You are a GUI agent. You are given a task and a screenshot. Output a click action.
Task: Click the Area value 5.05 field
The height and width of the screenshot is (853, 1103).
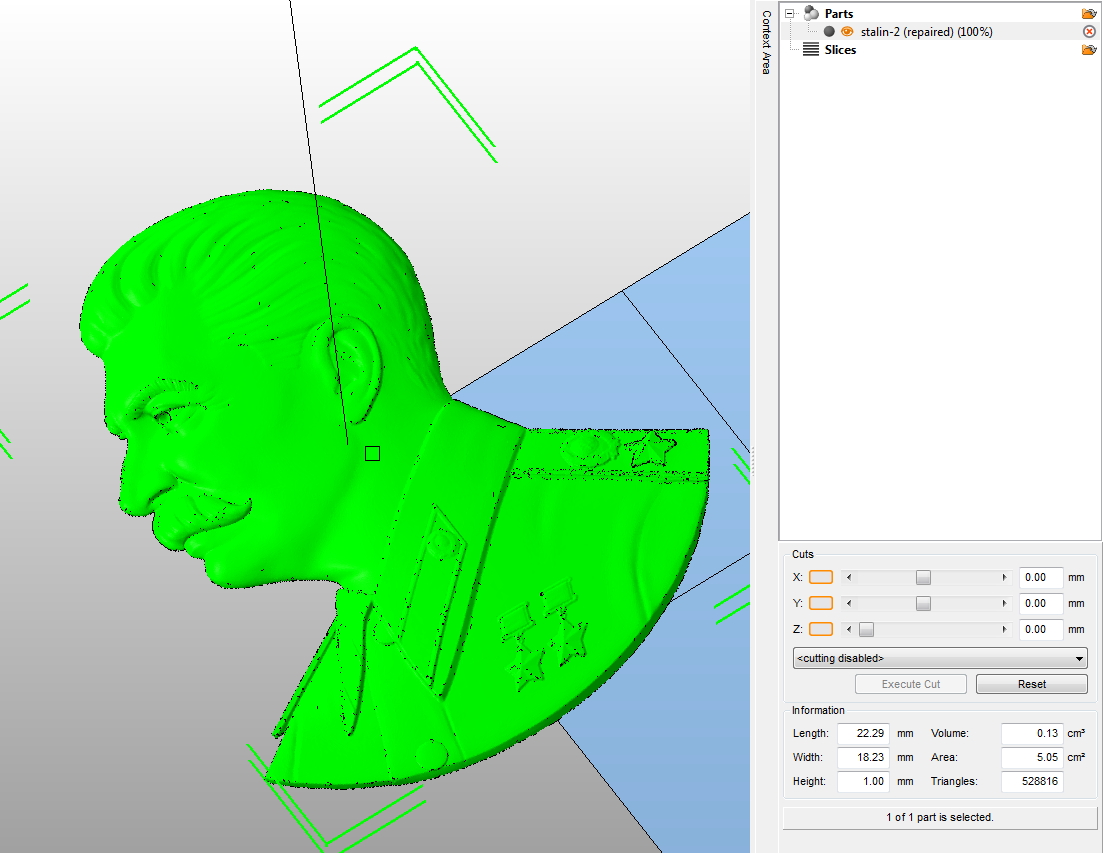1032,757
